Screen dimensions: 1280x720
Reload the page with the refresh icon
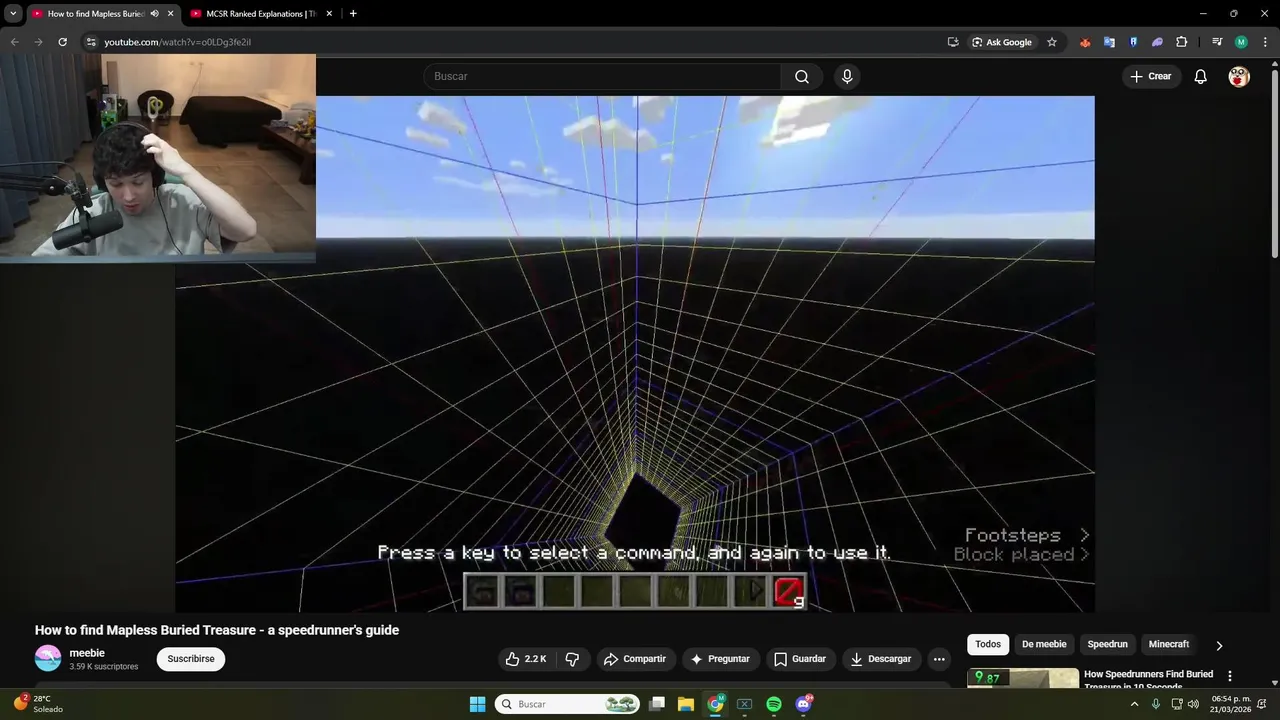pos(62,42)
